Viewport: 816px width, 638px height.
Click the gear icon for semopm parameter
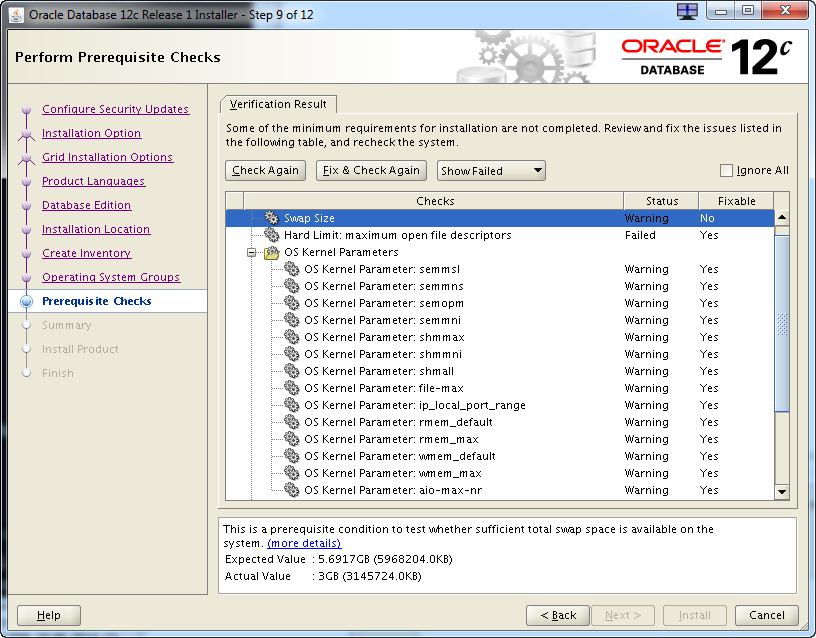point(291,303)
